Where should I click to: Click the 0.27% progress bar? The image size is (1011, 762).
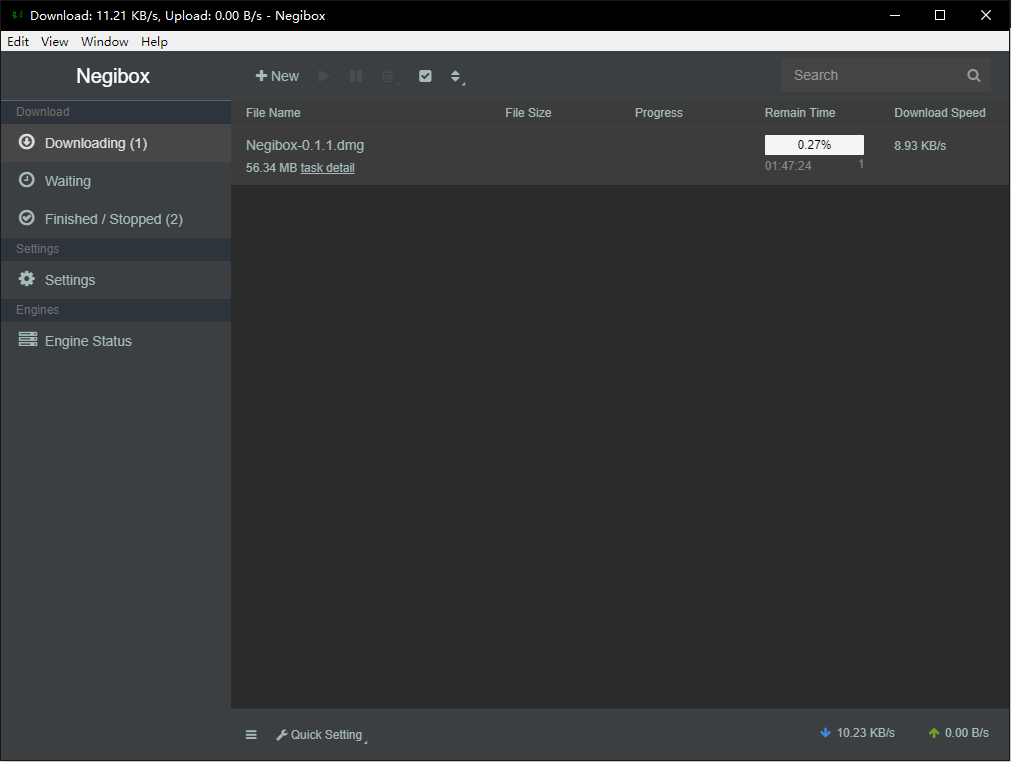814,145
